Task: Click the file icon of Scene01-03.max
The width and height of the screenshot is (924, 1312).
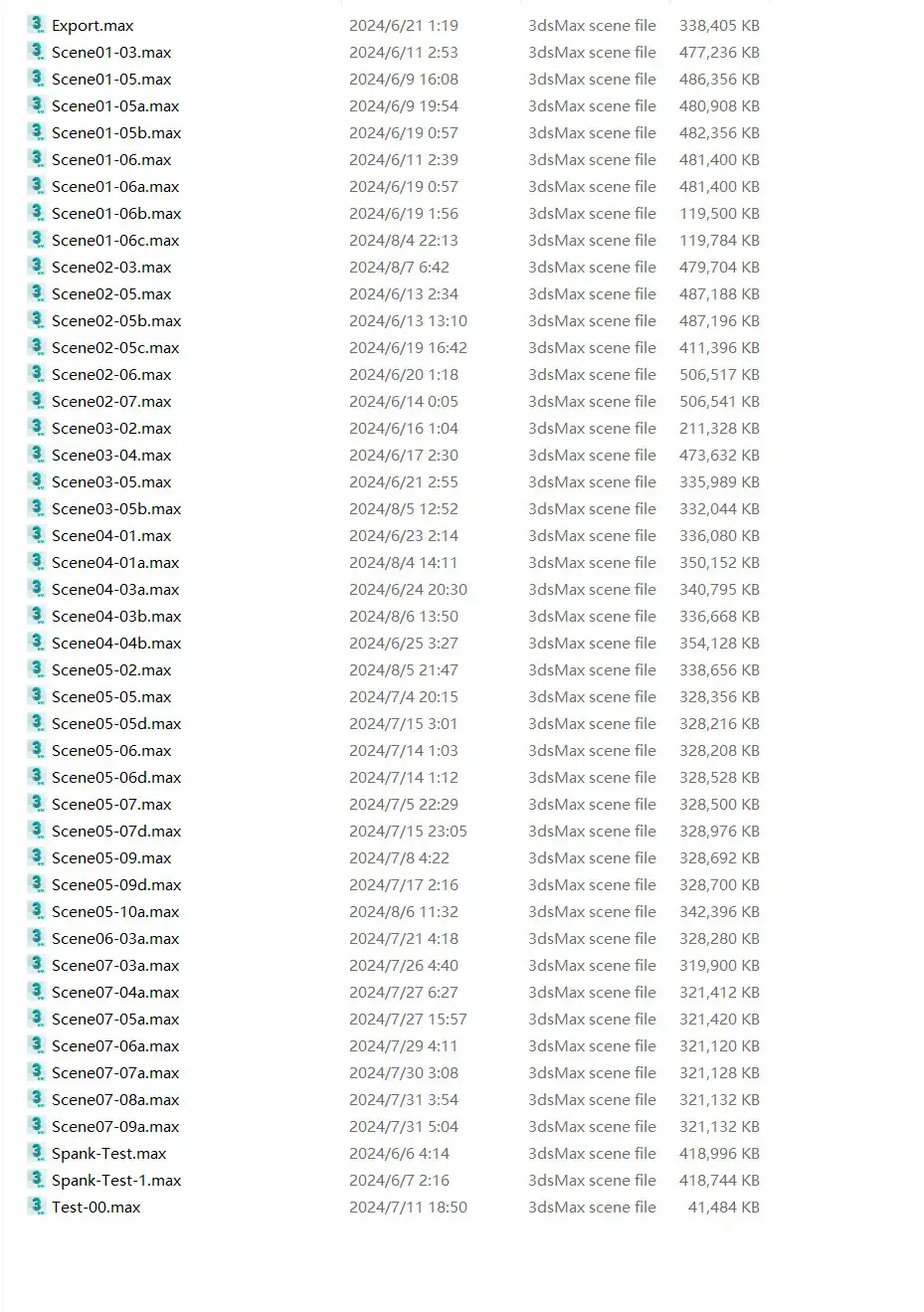Action: [37, 52]
